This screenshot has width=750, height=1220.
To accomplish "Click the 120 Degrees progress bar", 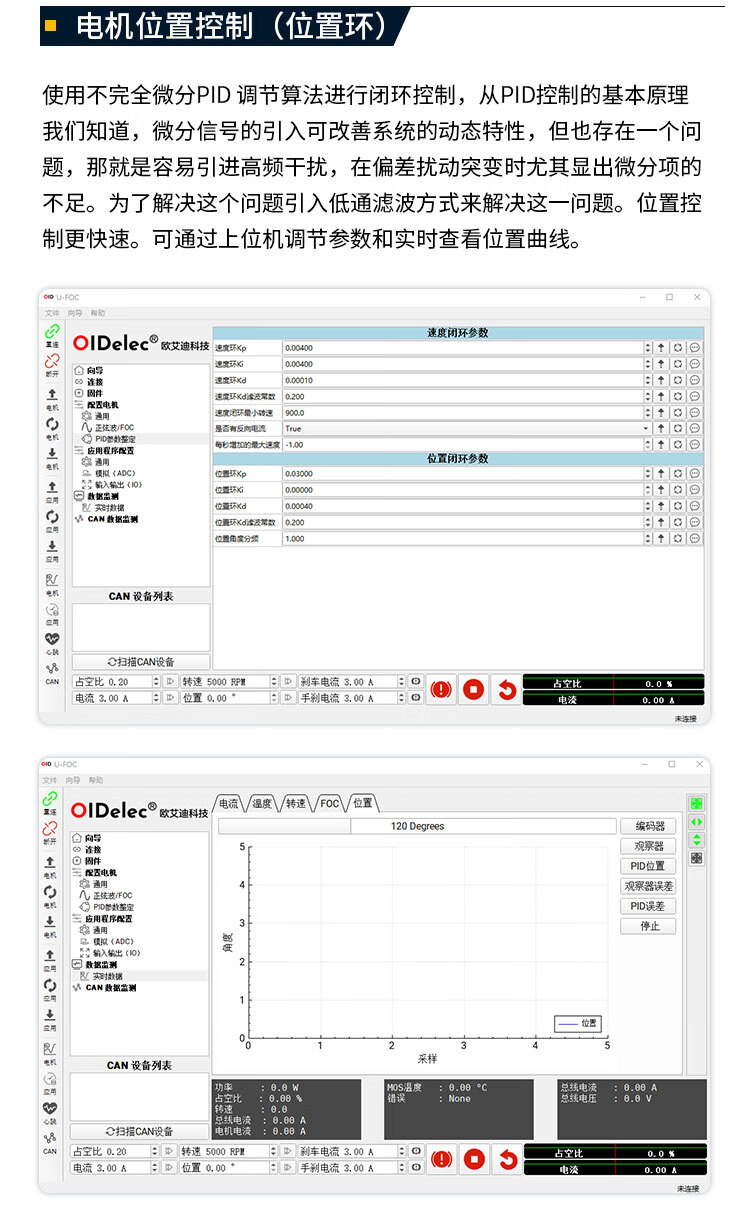I will tap(417, 826).
